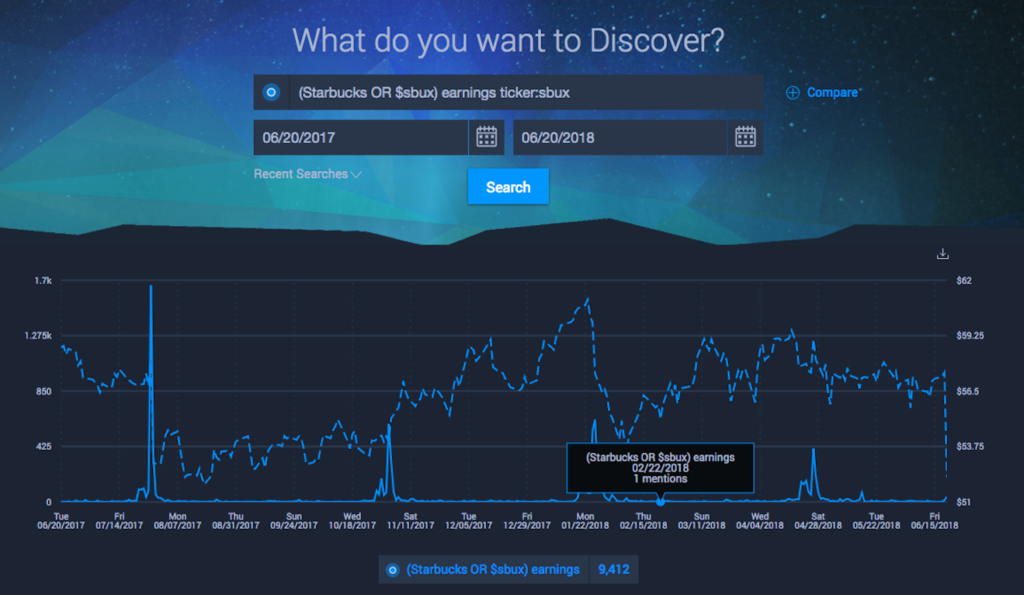Click the calendar icon beside 06/20/2018
Image resolution: width=1024 pixels, height=595 pixels.
pos(747,137)
